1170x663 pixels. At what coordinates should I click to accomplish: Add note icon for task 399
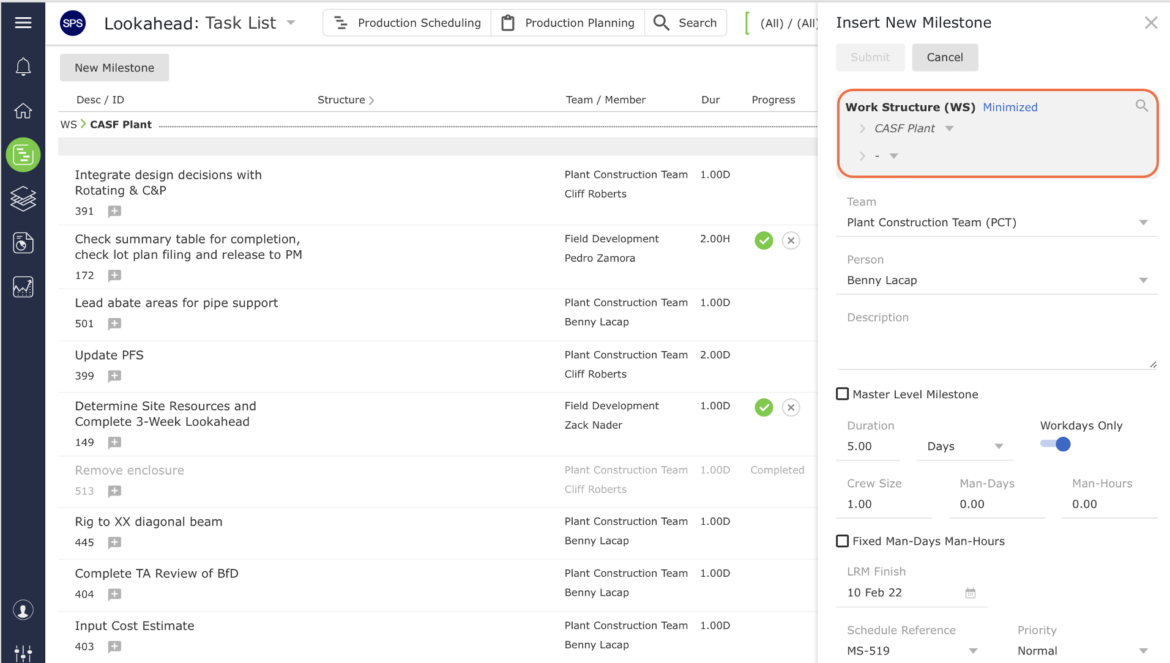[x=114, y=376]
